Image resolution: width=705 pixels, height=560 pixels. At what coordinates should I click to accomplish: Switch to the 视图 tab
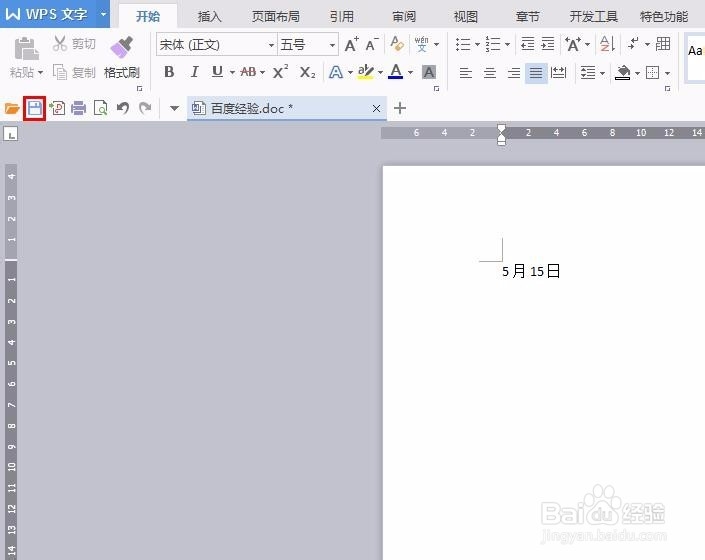click(x=465, y=17)
